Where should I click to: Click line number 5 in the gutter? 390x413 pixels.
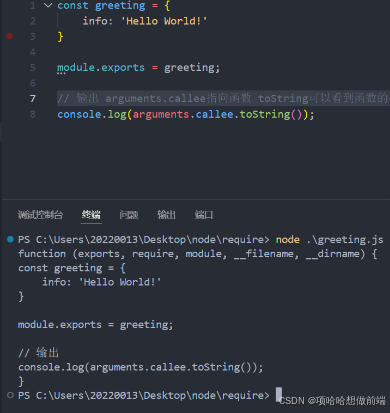tap(33, 68)
